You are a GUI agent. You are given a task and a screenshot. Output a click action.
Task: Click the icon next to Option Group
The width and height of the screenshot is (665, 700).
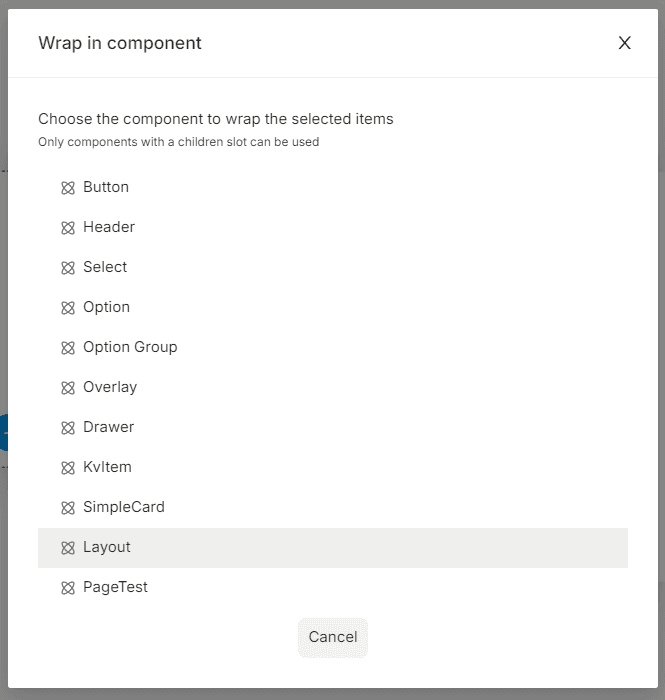pyautogui.click(x=68, y=348)
